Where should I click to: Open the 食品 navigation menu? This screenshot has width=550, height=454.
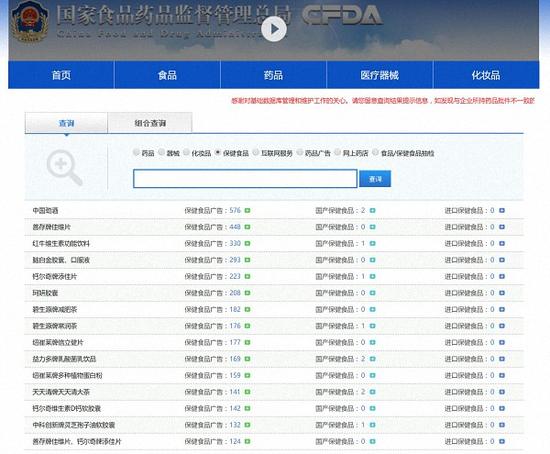pos(167,75)
